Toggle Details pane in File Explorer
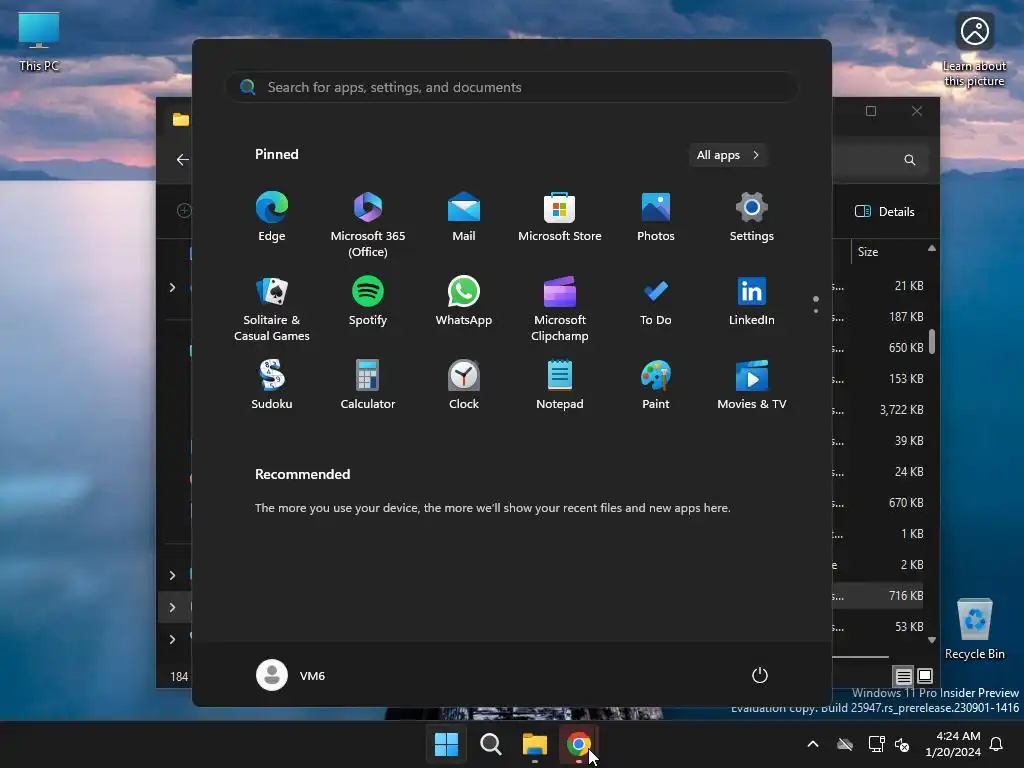1024x768 pixels. 885,212
